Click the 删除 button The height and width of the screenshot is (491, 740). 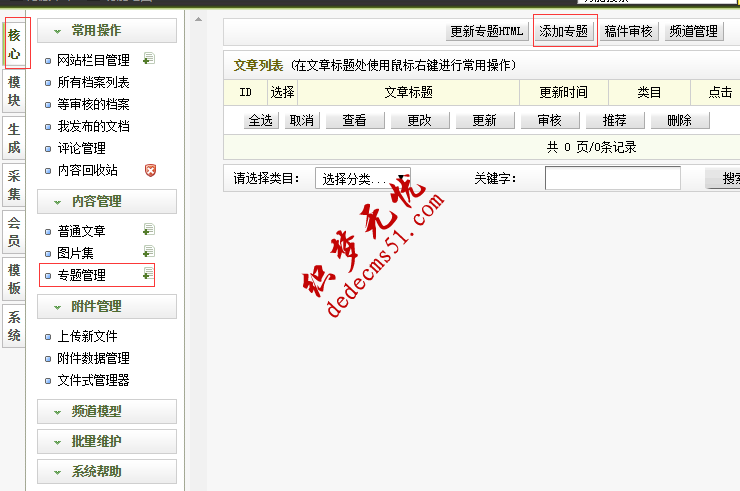coord(680,120)
